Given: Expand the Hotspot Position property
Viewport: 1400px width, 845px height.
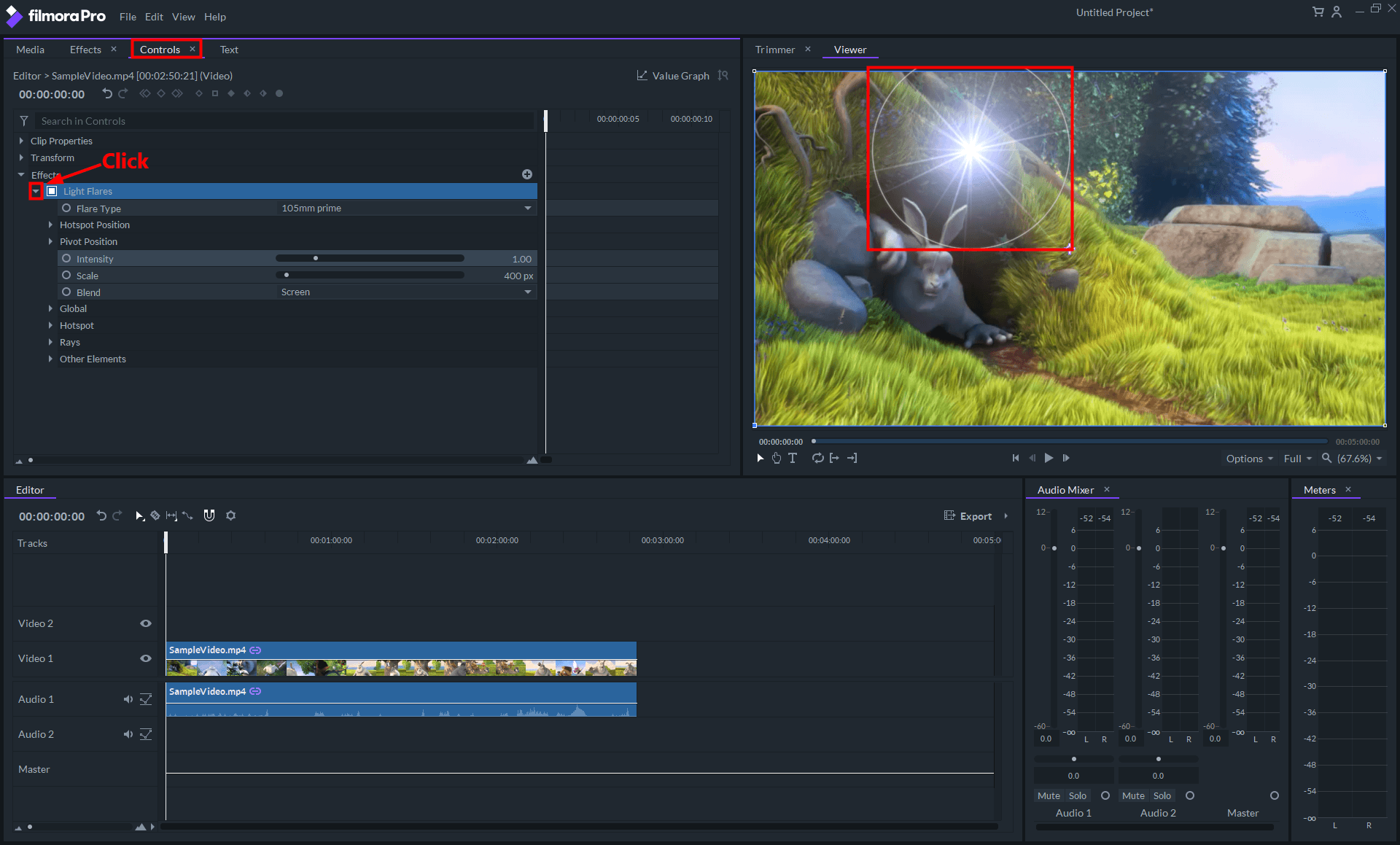Looking at the screenshot, I should [x=50, y=225].
